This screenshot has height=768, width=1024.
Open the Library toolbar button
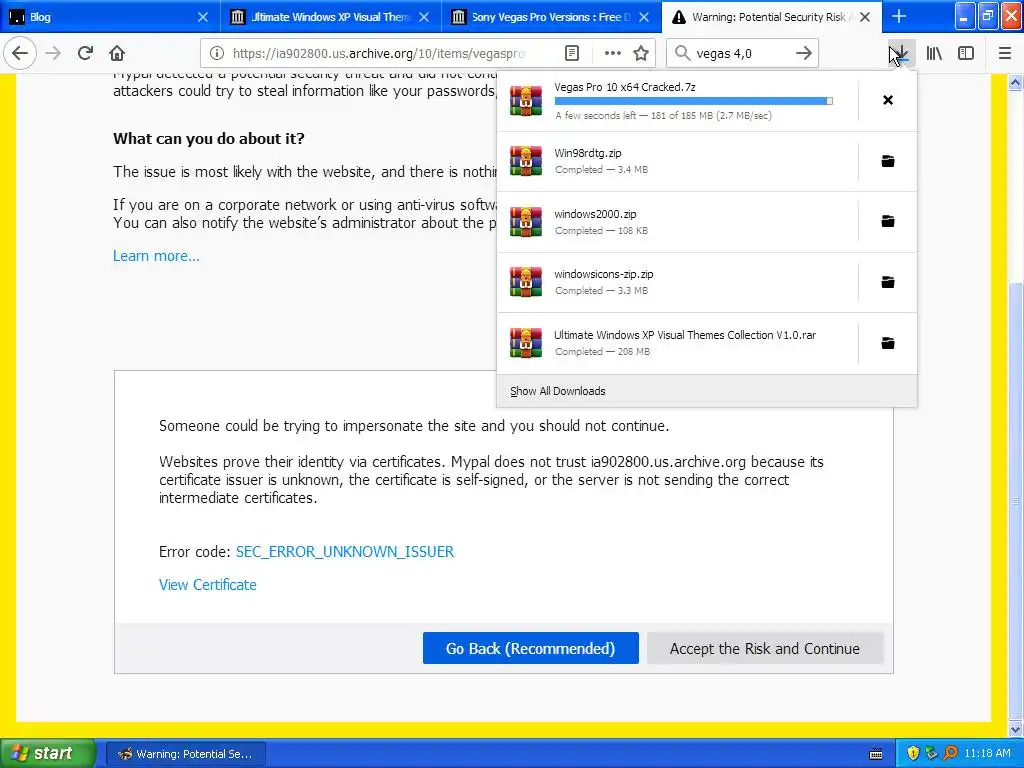click(x=934, y=54)
